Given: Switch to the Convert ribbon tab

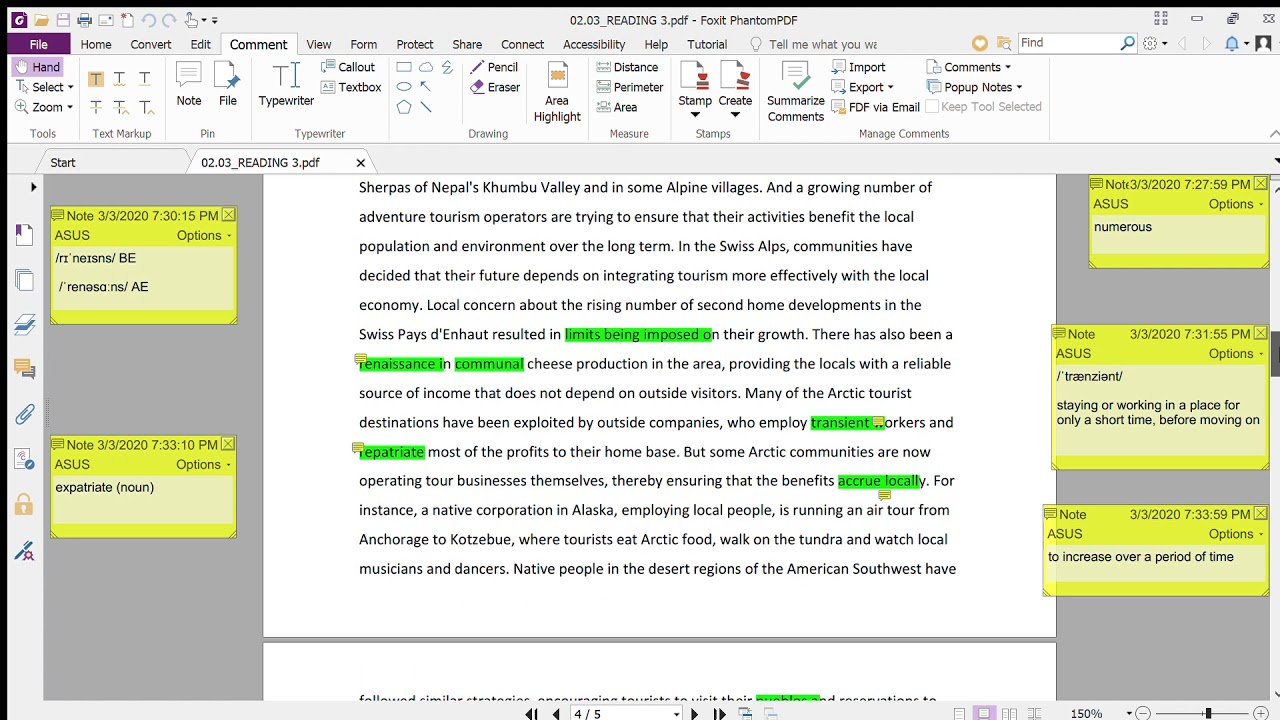Looking at the screenshot, I should pyautogui.click(x=151, y=44).
